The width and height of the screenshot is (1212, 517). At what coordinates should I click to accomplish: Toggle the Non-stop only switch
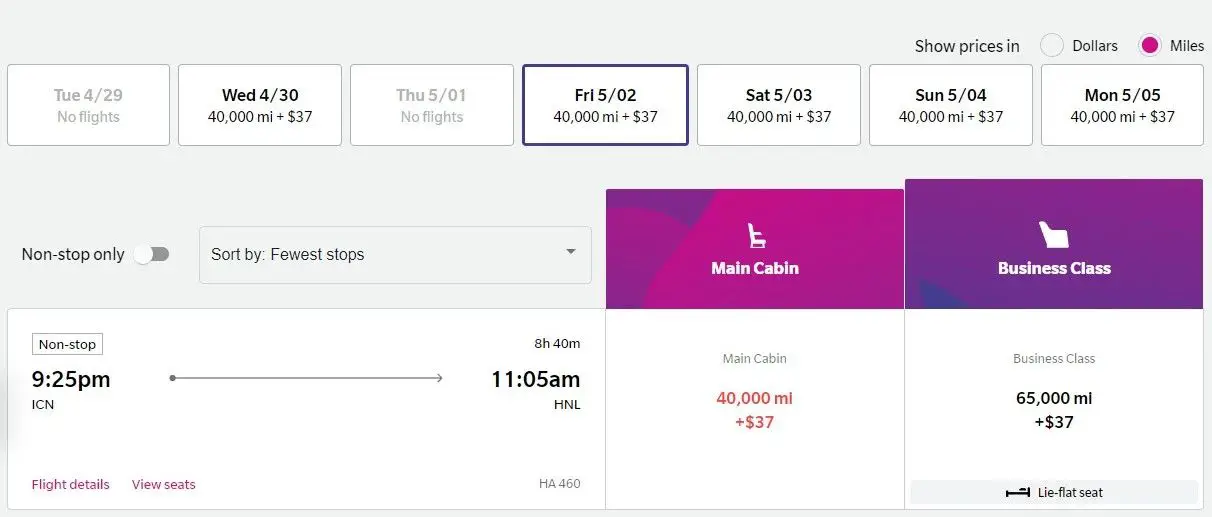pyautogui.click(x=151, y=254)
